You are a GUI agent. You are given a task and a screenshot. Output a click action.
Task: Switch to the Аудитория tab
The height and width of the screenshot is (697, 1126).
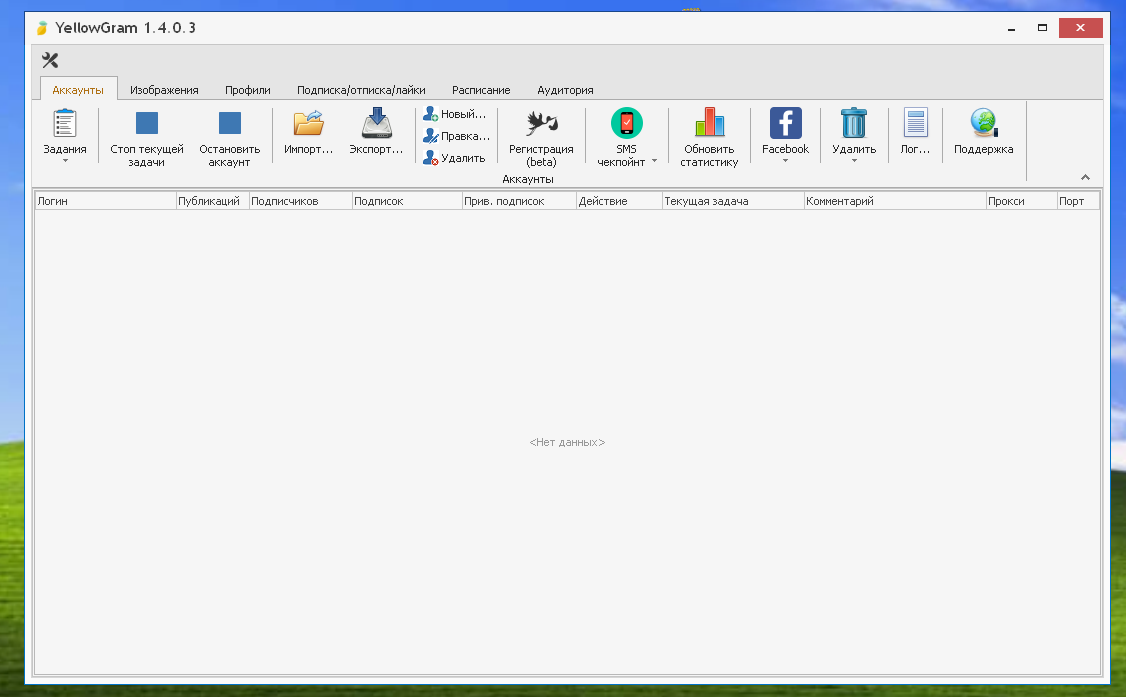(565, 90)
